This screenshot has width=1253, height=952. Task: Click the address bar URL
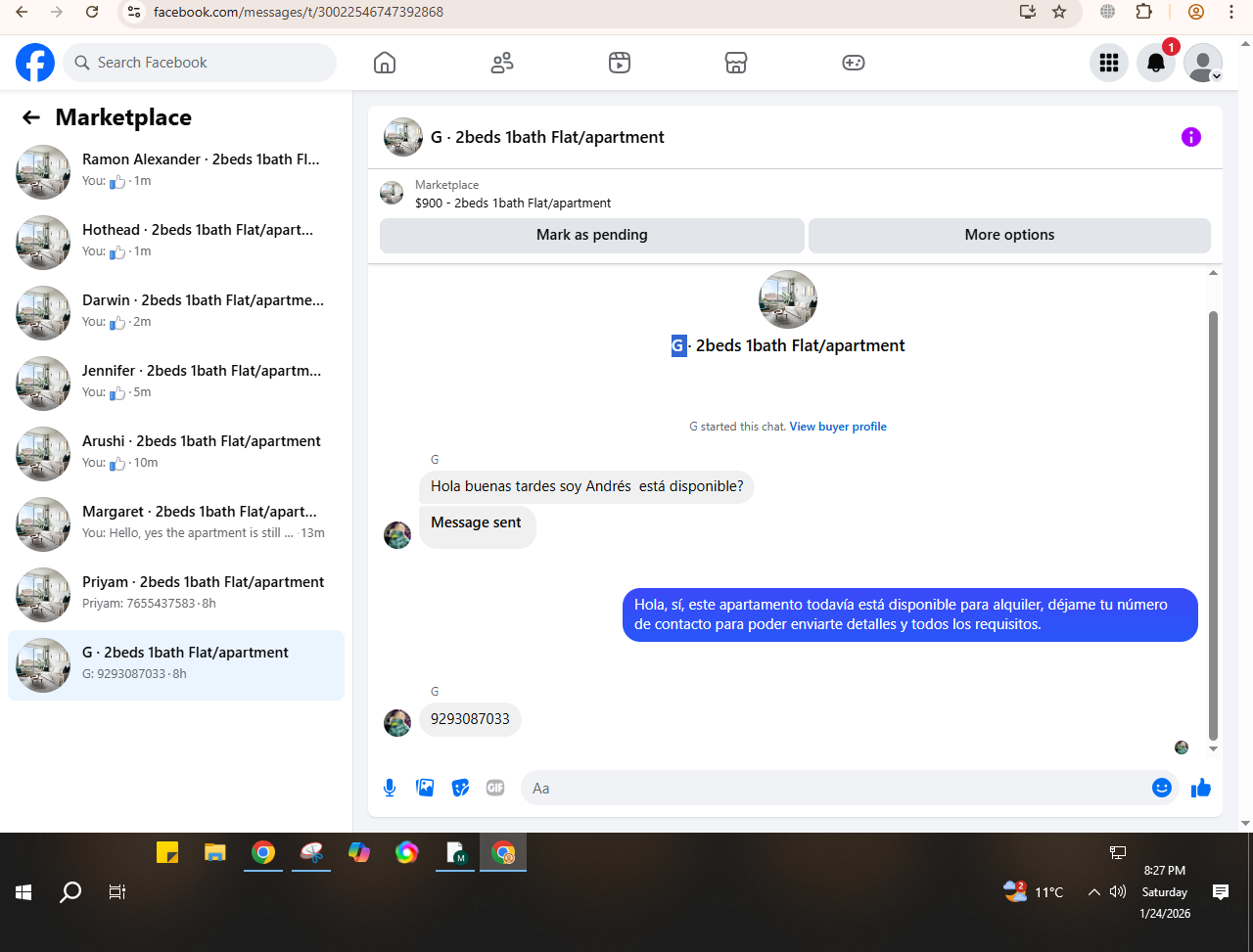[x=298, y=12]
